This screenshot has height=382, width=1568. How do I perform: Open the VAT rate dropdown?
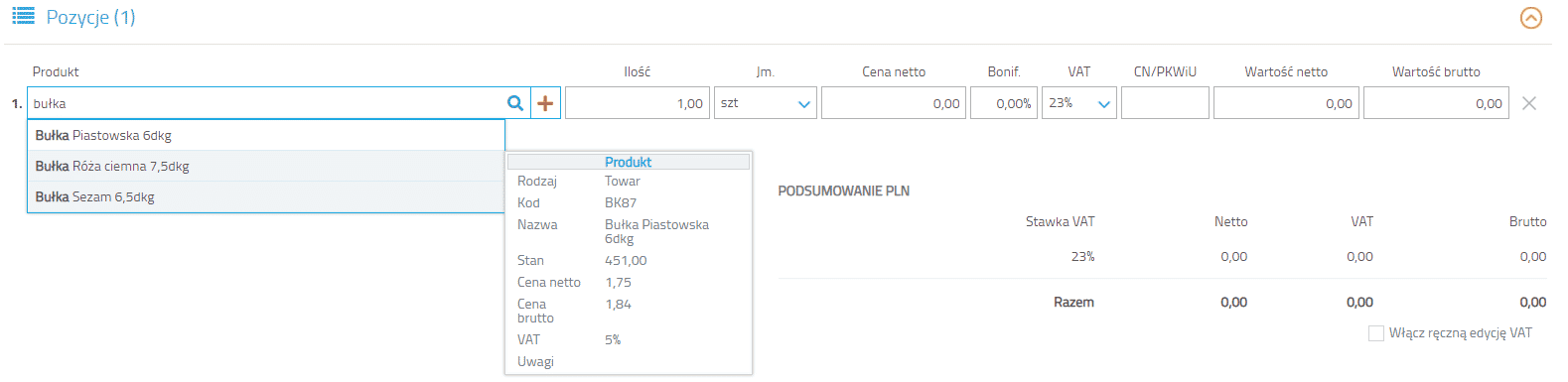pyautogui.click(x=1078, y=103)
